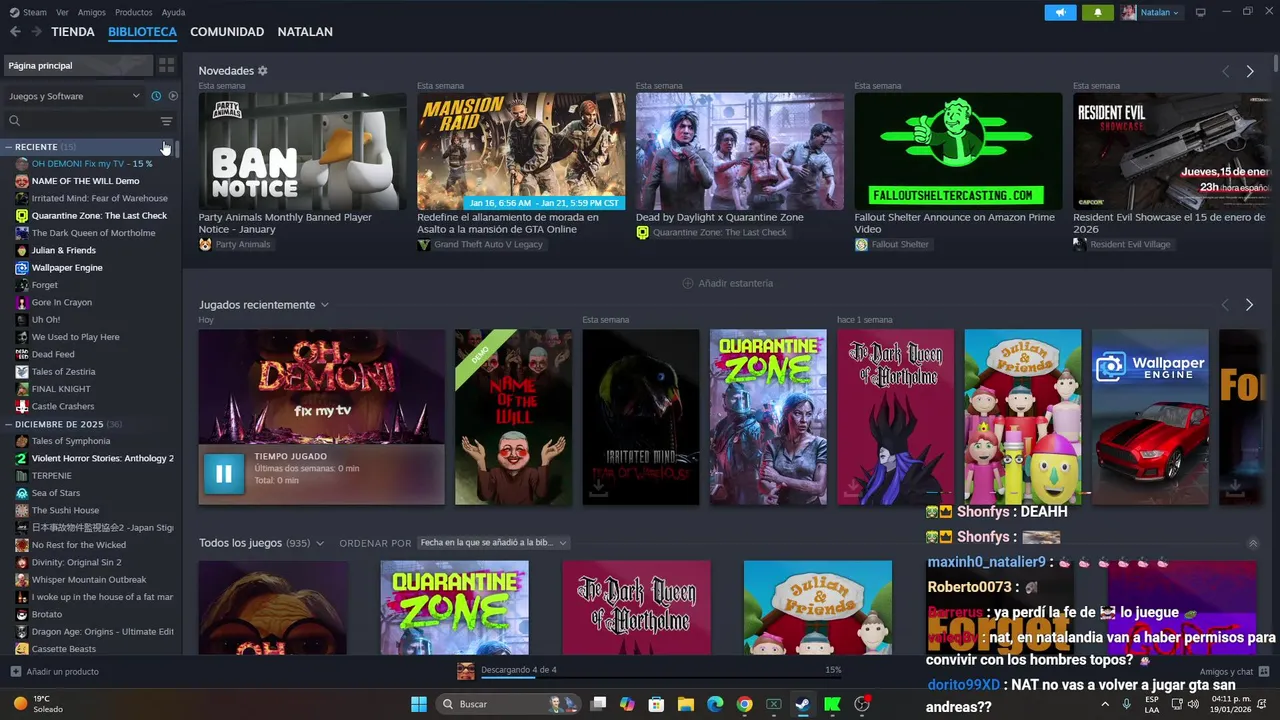Open the Ordenar por dropdown
This screenshot has width=1280, height=720.
coord(493,543)
